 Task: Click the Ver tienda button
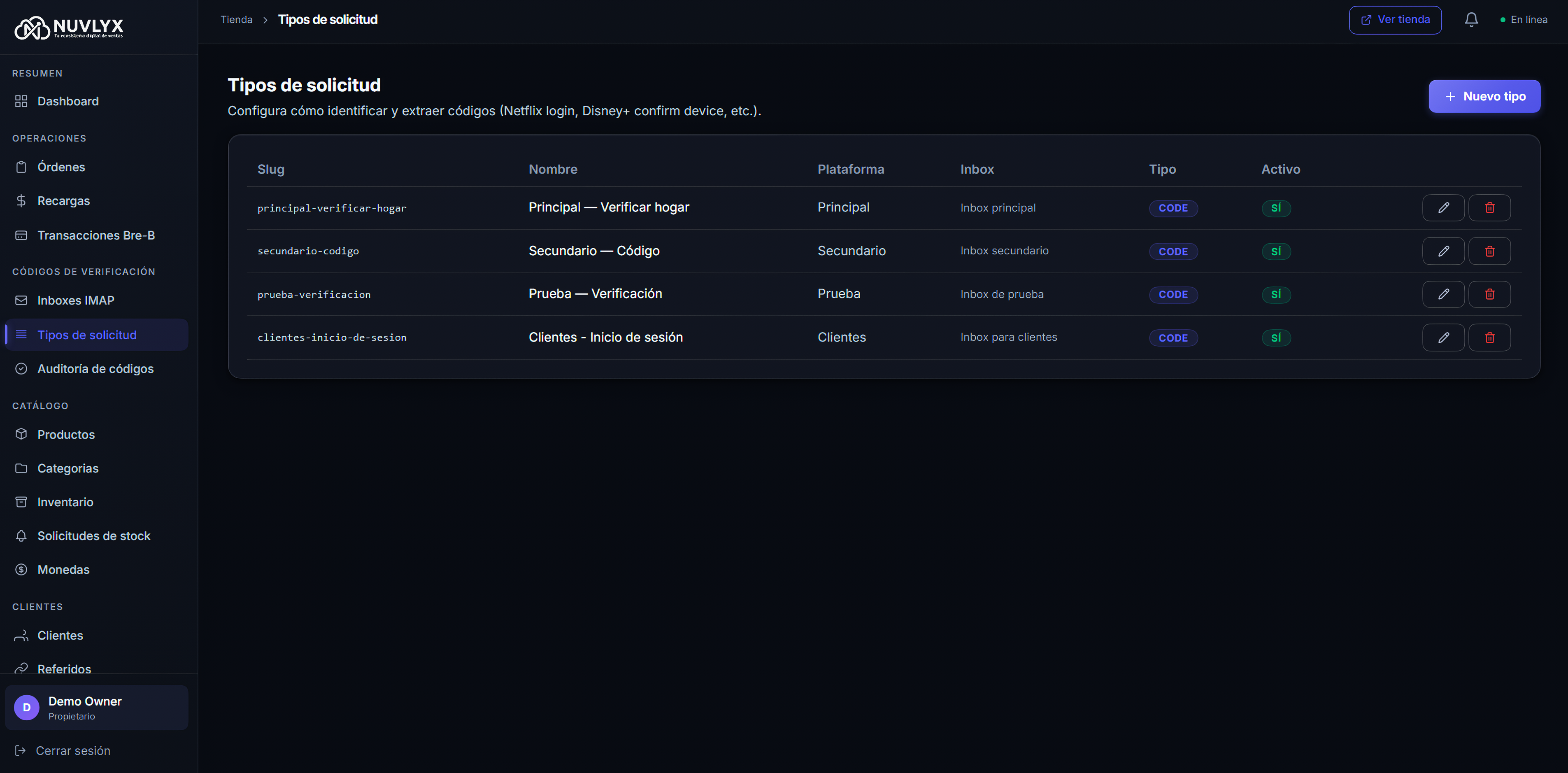(1394, 19)
